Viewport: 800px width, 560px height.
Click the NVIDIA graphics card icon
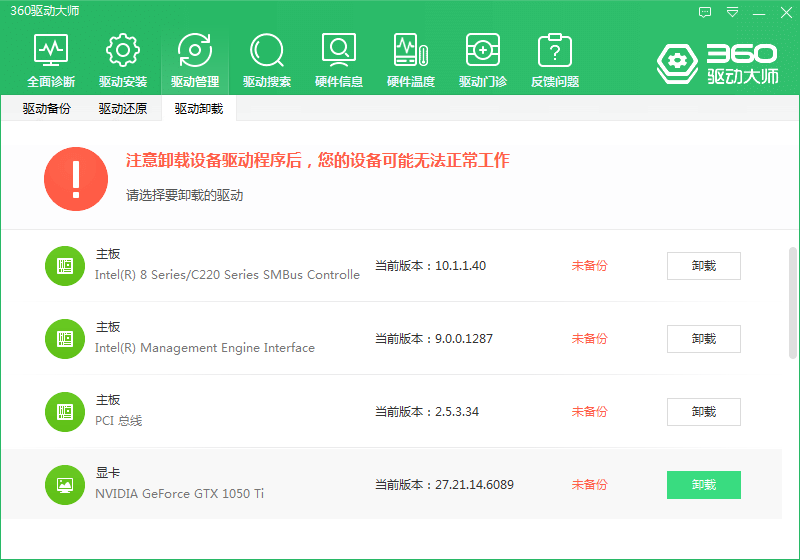[65, 485]
